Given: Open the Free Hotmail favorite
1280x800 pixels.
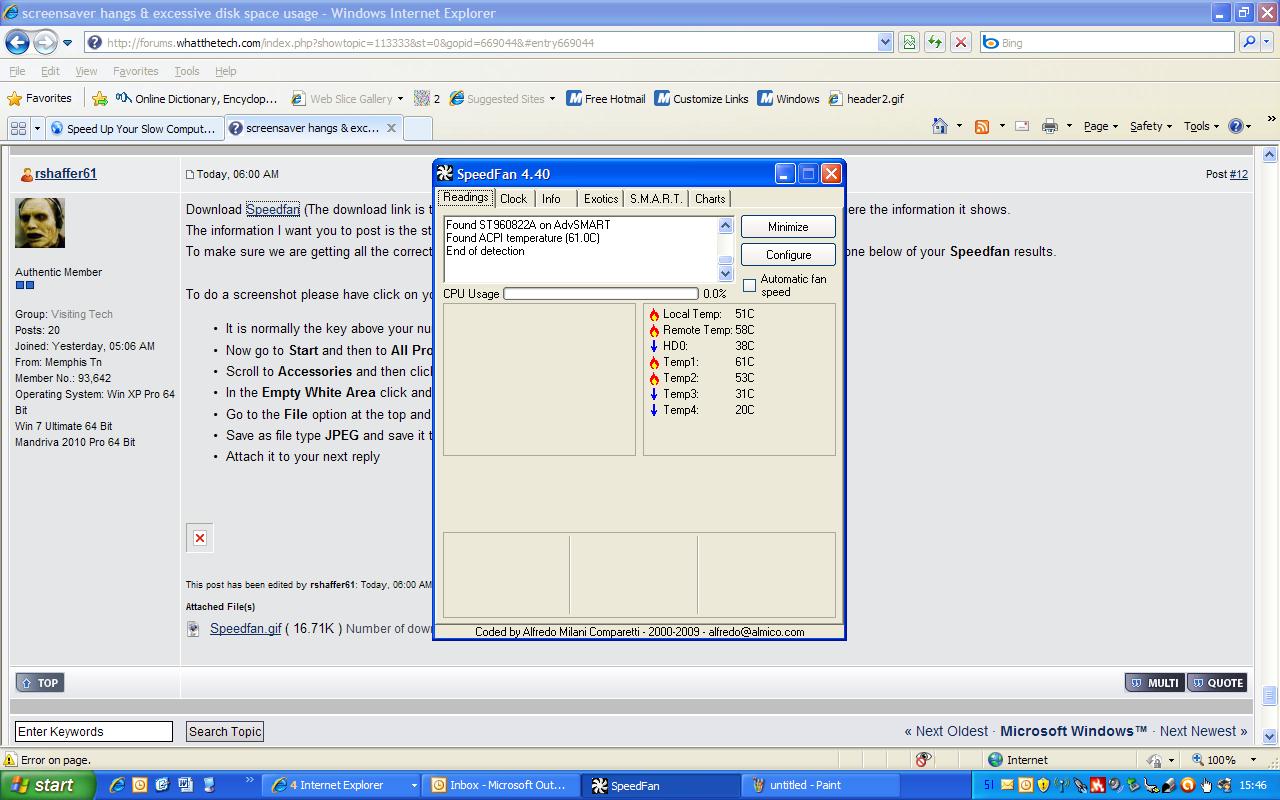Looking at the screenshot, I should 606,98.
